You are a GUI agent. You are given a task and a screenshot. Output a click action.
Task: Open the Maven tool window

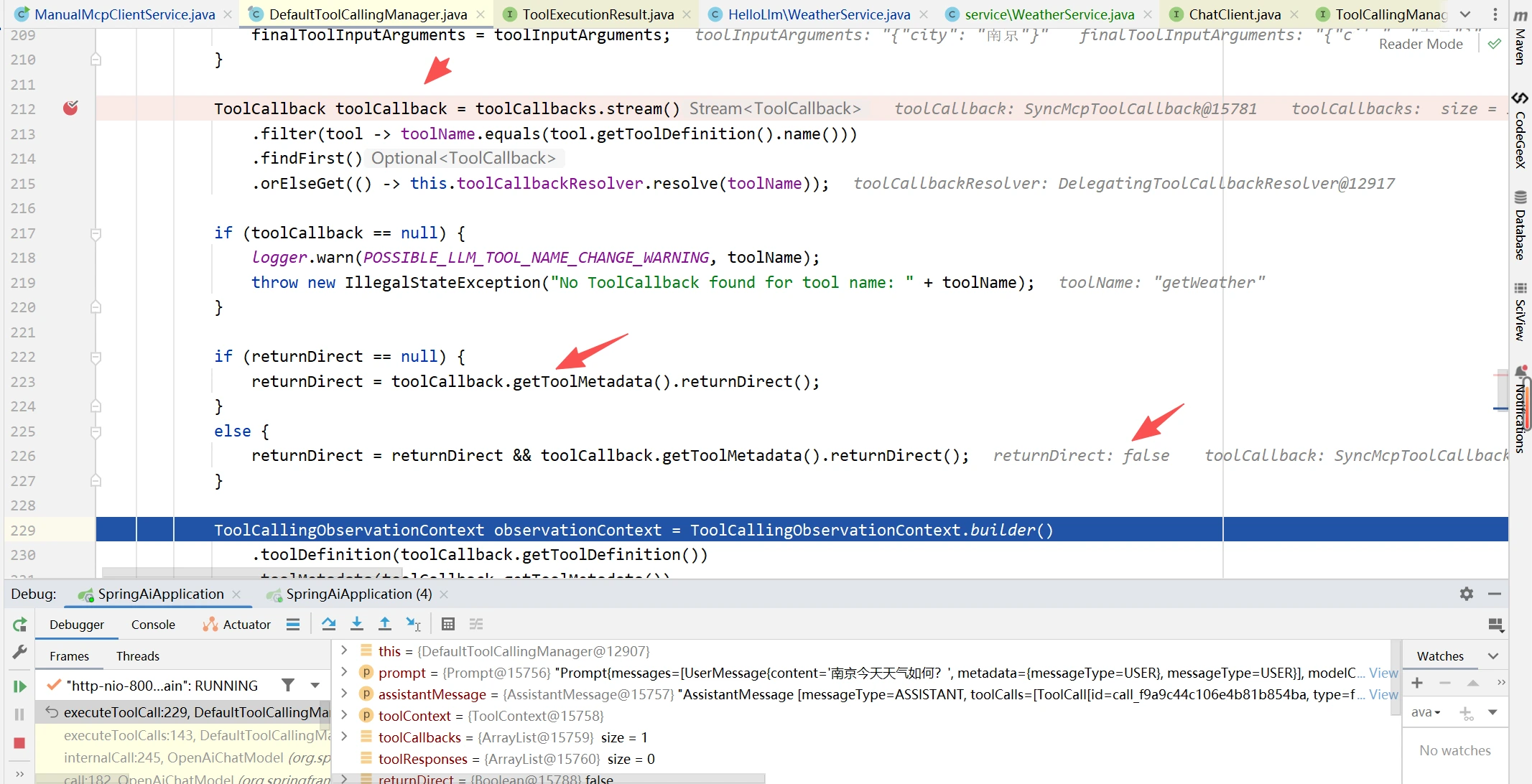[x=1521, y=38]
